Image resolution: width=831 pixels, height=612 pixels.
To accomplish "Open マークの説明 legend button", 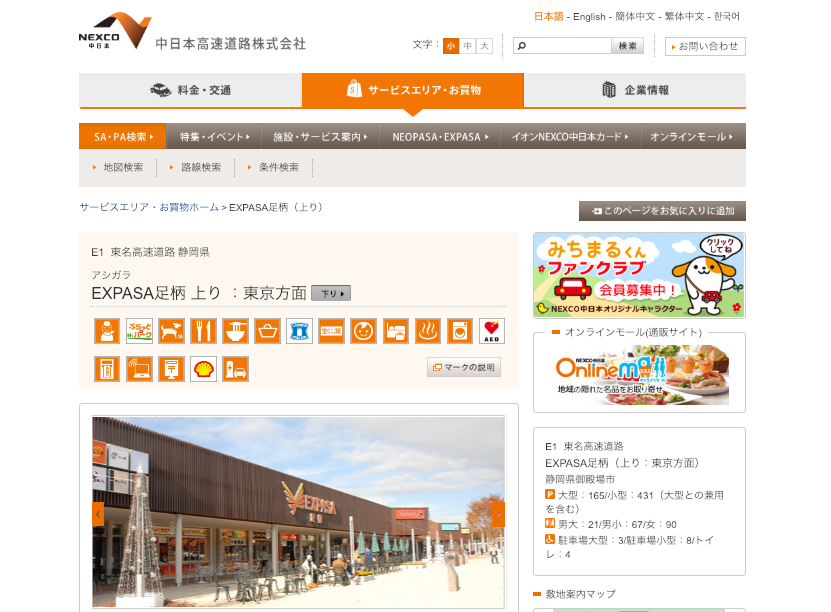I will coord(464,367).
